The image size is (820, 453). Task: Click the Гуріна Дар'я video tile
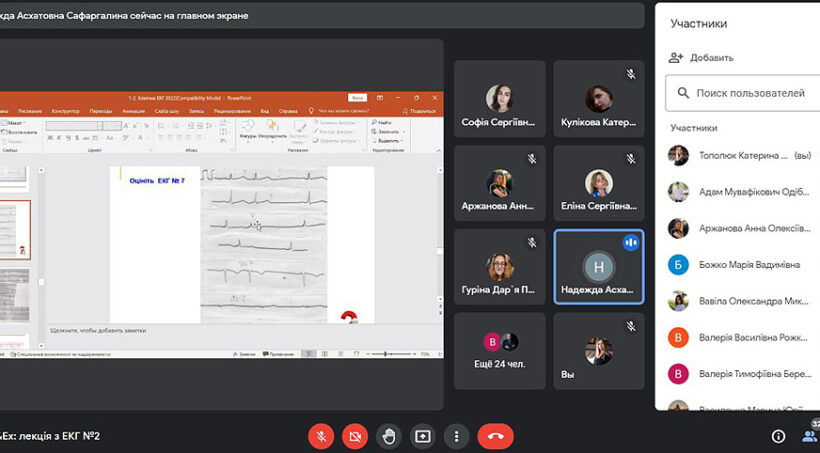(x=499, y=267)
